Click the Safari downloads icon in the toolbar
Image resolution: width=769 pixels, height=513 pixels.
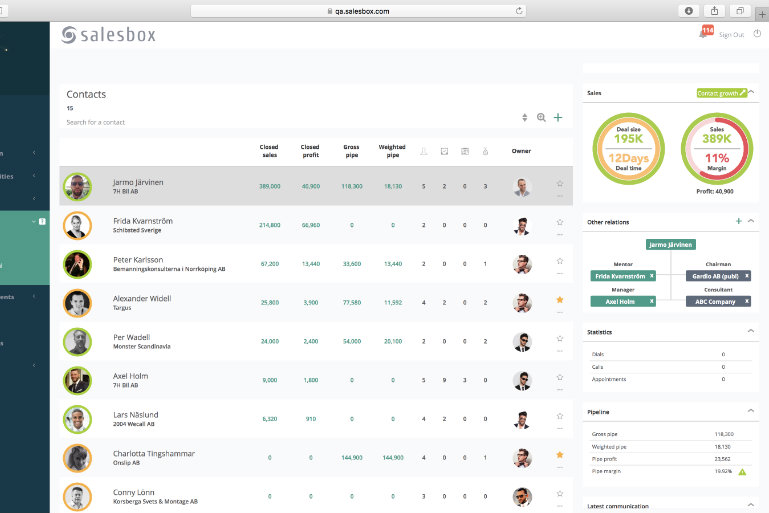688,10
